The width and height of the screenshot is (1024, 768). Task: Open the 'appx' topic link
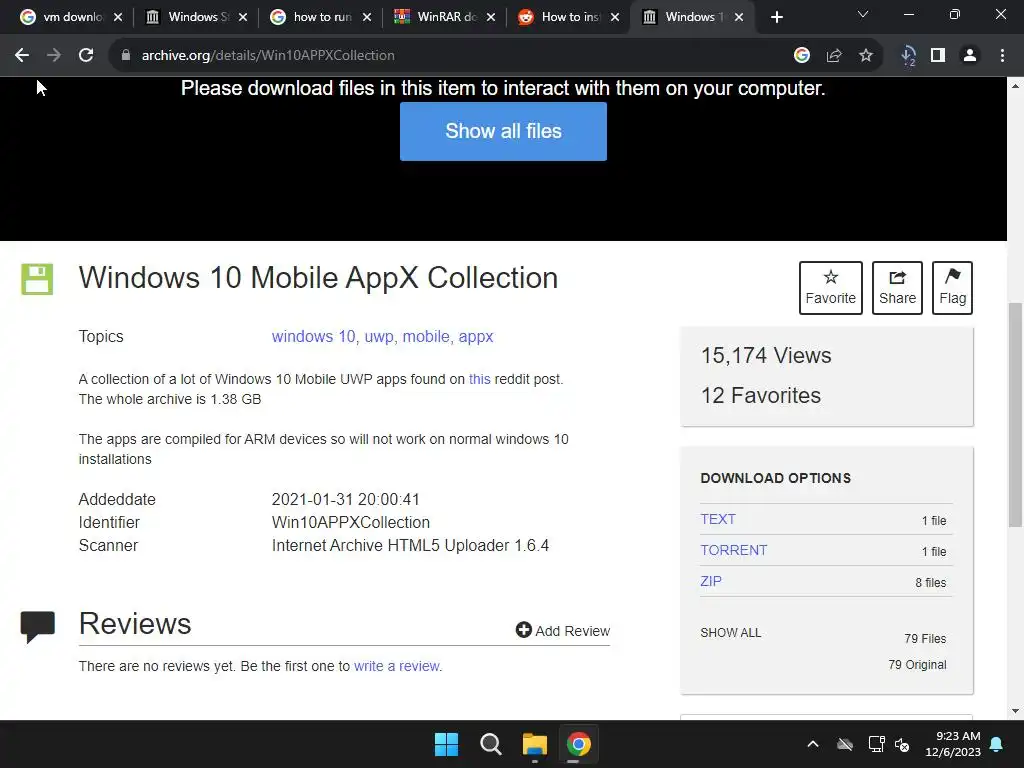point(475,336)
